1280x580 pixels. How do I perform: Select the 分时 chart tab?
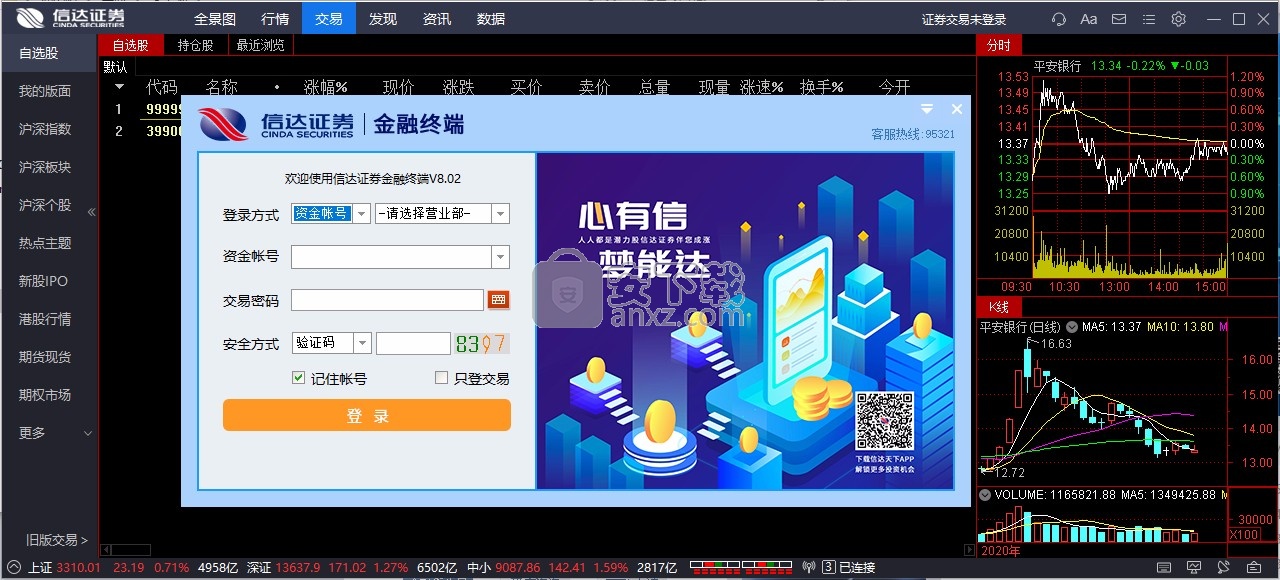point(999,45)
